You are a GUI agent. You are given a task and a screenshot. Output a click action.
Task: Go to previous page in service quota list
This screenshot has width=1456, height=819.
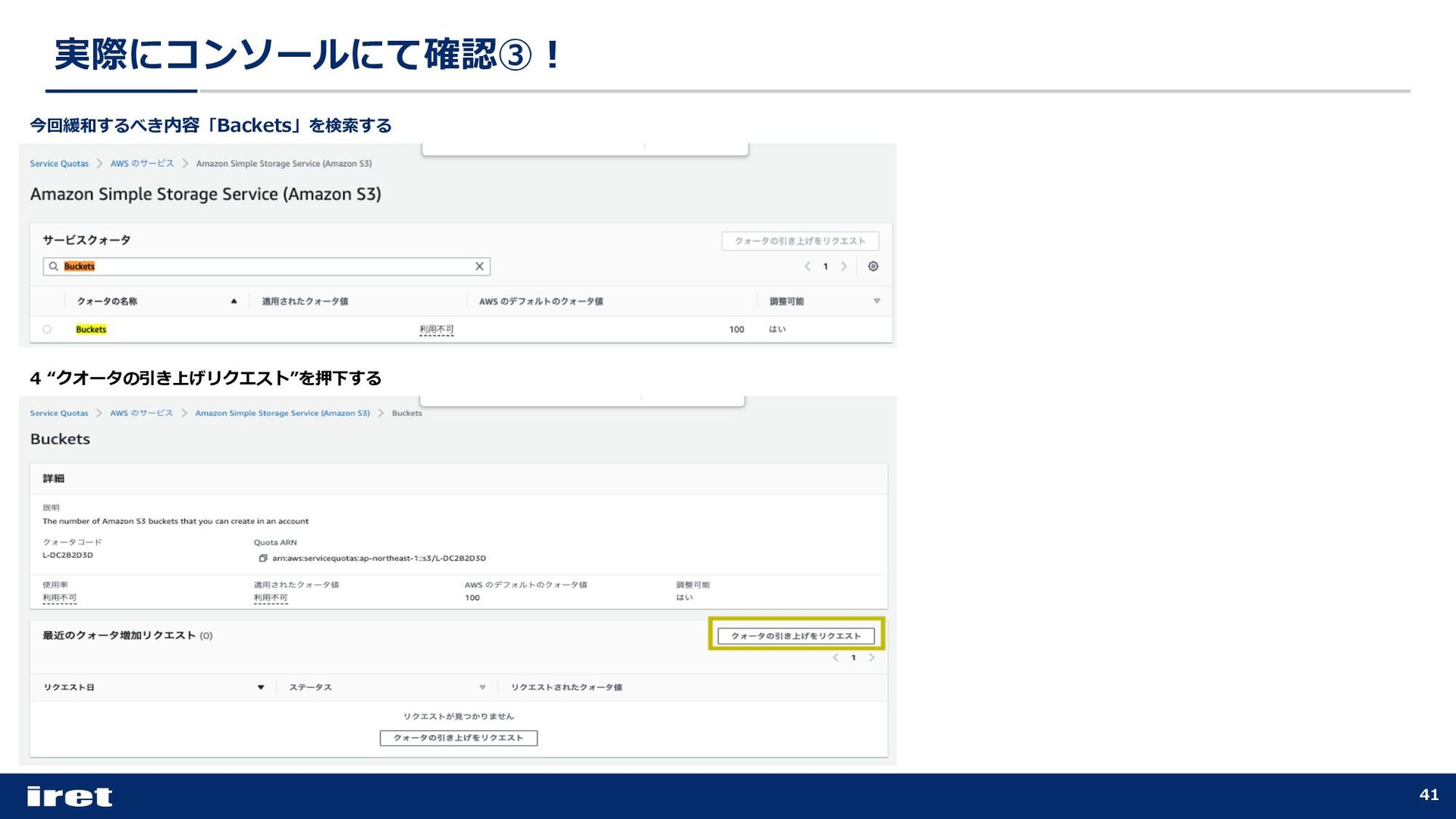click(x=808, y=266)
